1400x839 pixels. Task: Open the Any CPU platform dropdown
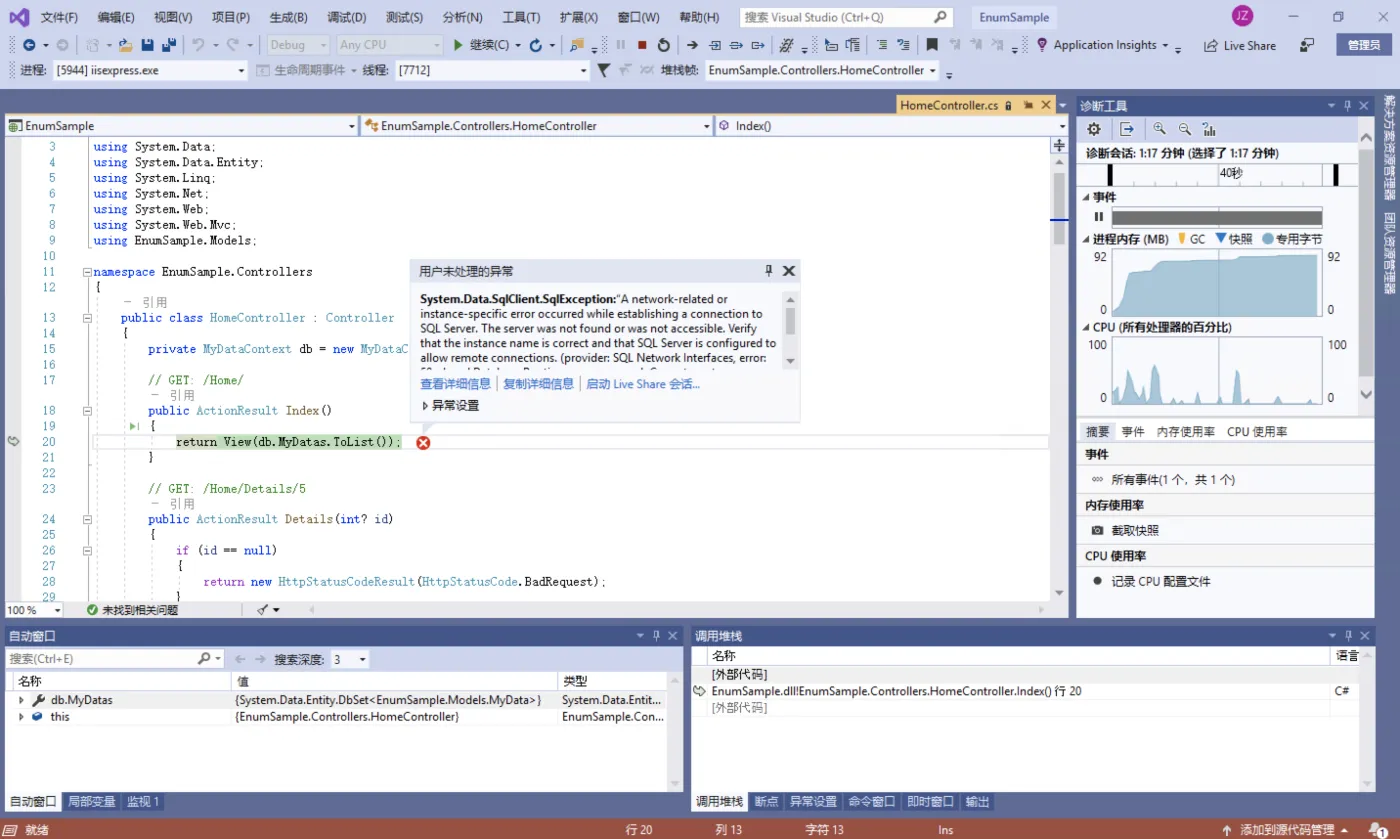(x=389, y=45)
